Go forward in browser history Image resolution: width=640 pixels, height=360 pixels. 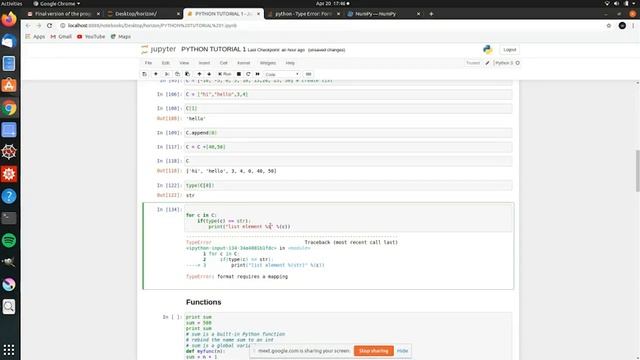click(39, 25)
